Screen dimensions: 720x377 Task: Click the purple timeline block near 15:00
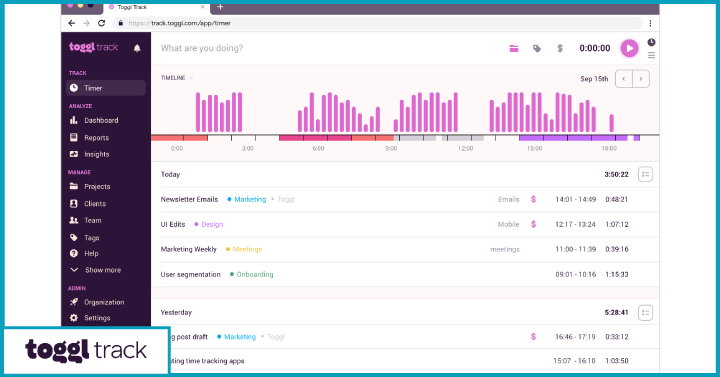point(573,138)
